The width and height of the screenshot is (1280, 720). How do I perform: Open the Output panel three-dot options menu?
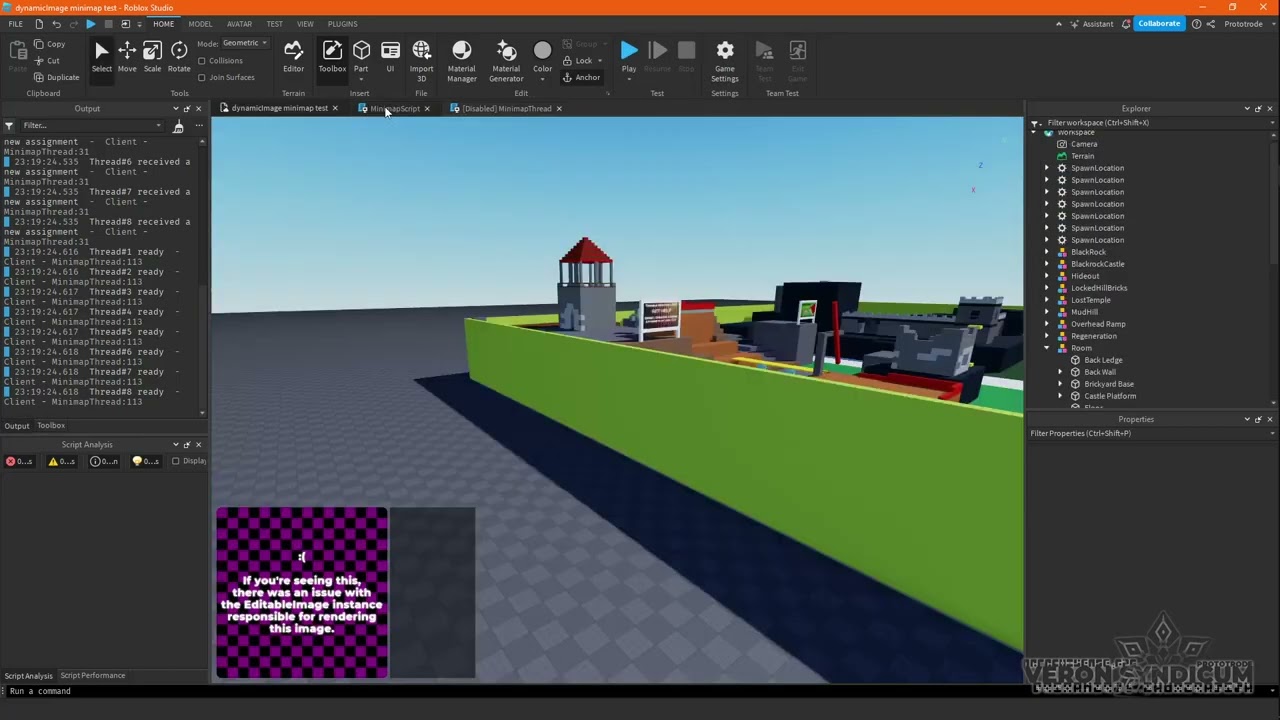199,126
